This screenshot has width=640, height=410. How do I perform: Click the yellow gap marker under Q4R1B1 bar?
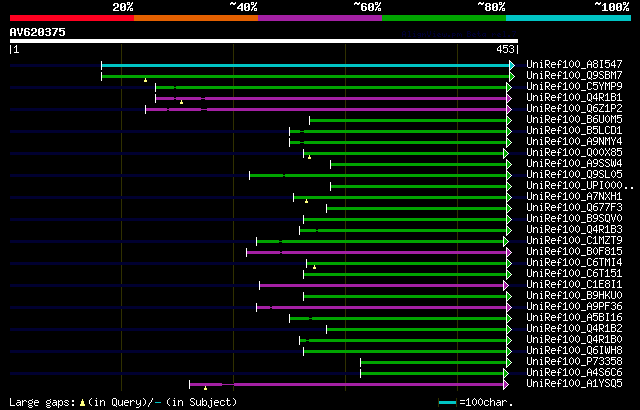click(181, 102)
